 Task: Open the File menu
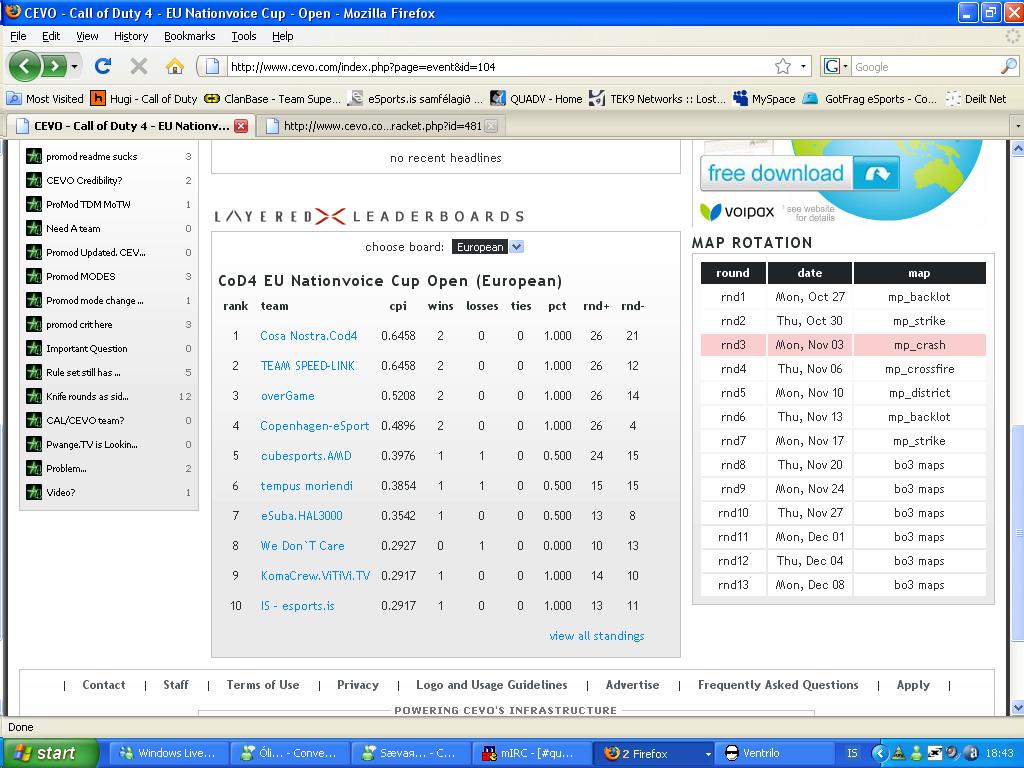18,37
